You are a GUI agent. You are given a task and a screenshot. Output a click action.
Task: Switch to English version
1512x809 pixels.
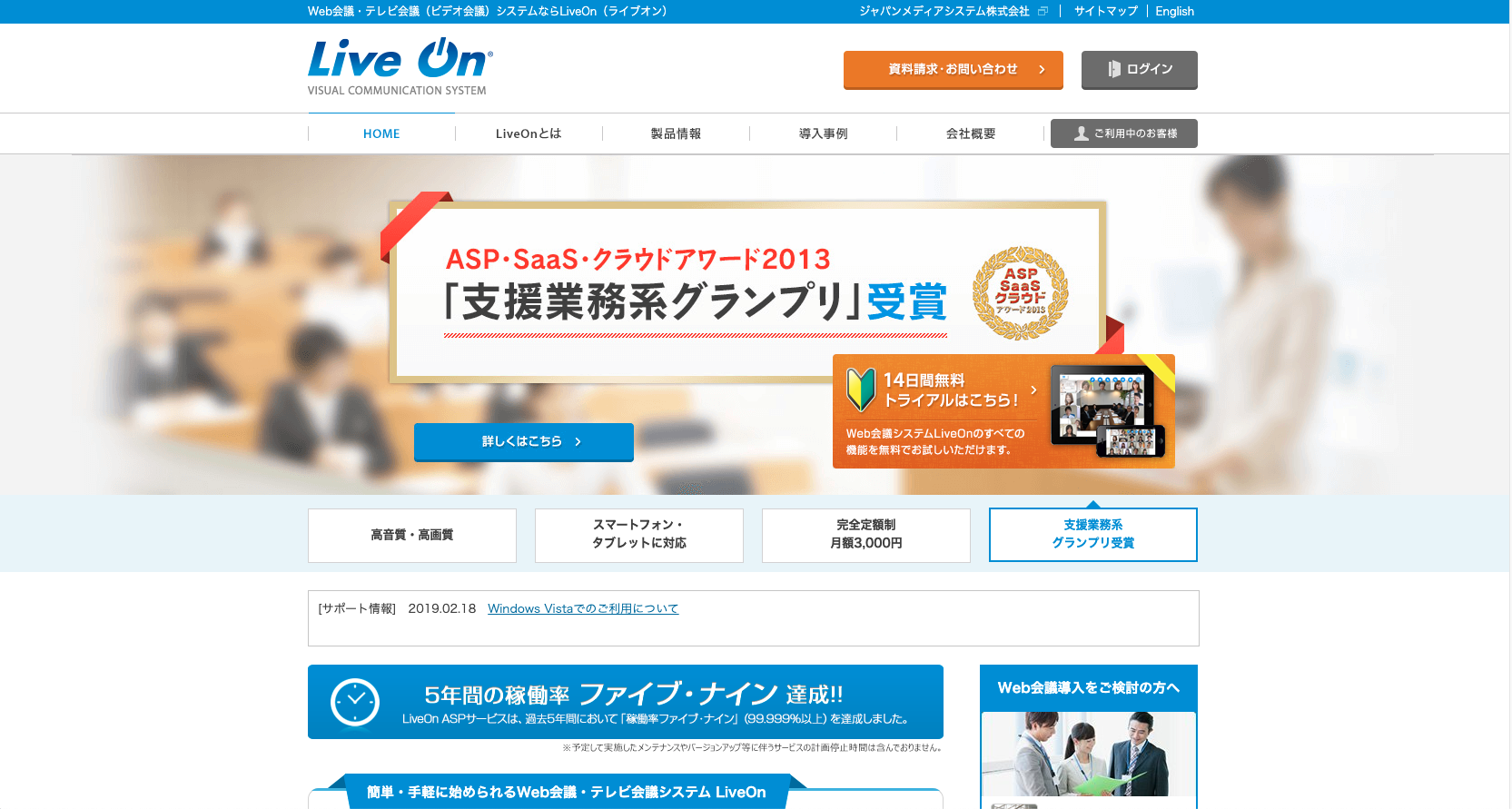pyautogui.click(x=1174, y=12)
